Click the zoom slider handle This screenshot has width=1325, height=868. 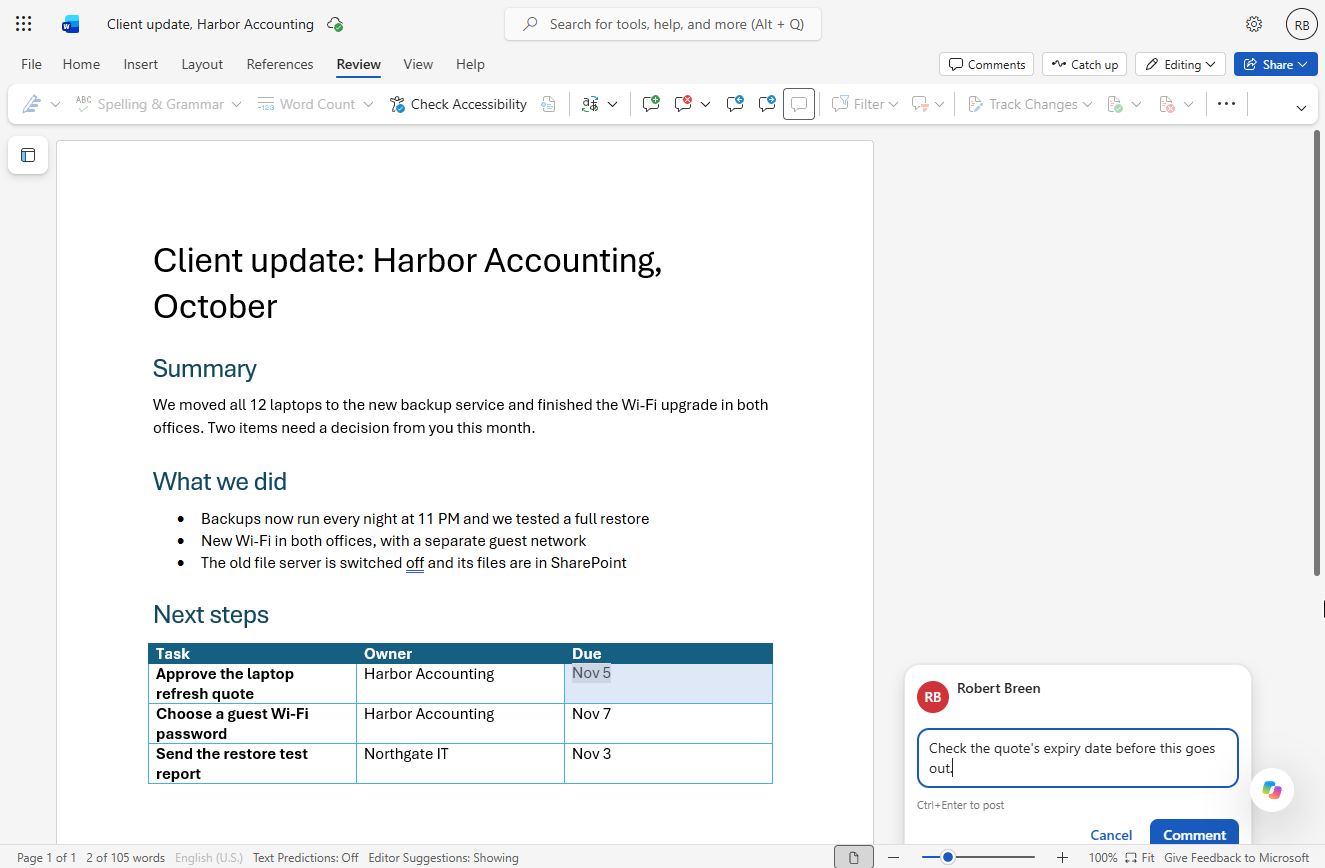[x=947, y=857]
